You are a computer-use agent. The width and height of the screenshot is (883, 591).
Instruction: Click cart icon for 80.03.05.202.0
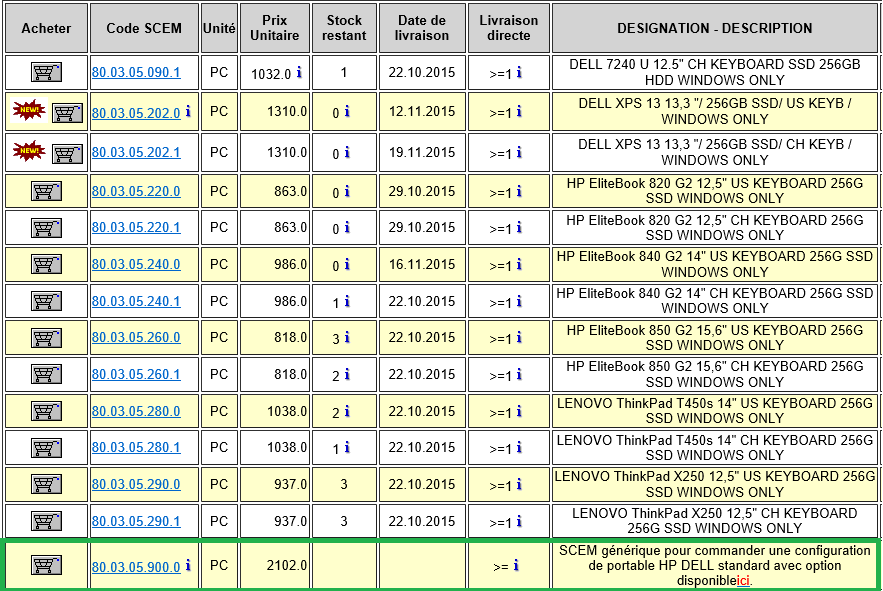(67, 113)
